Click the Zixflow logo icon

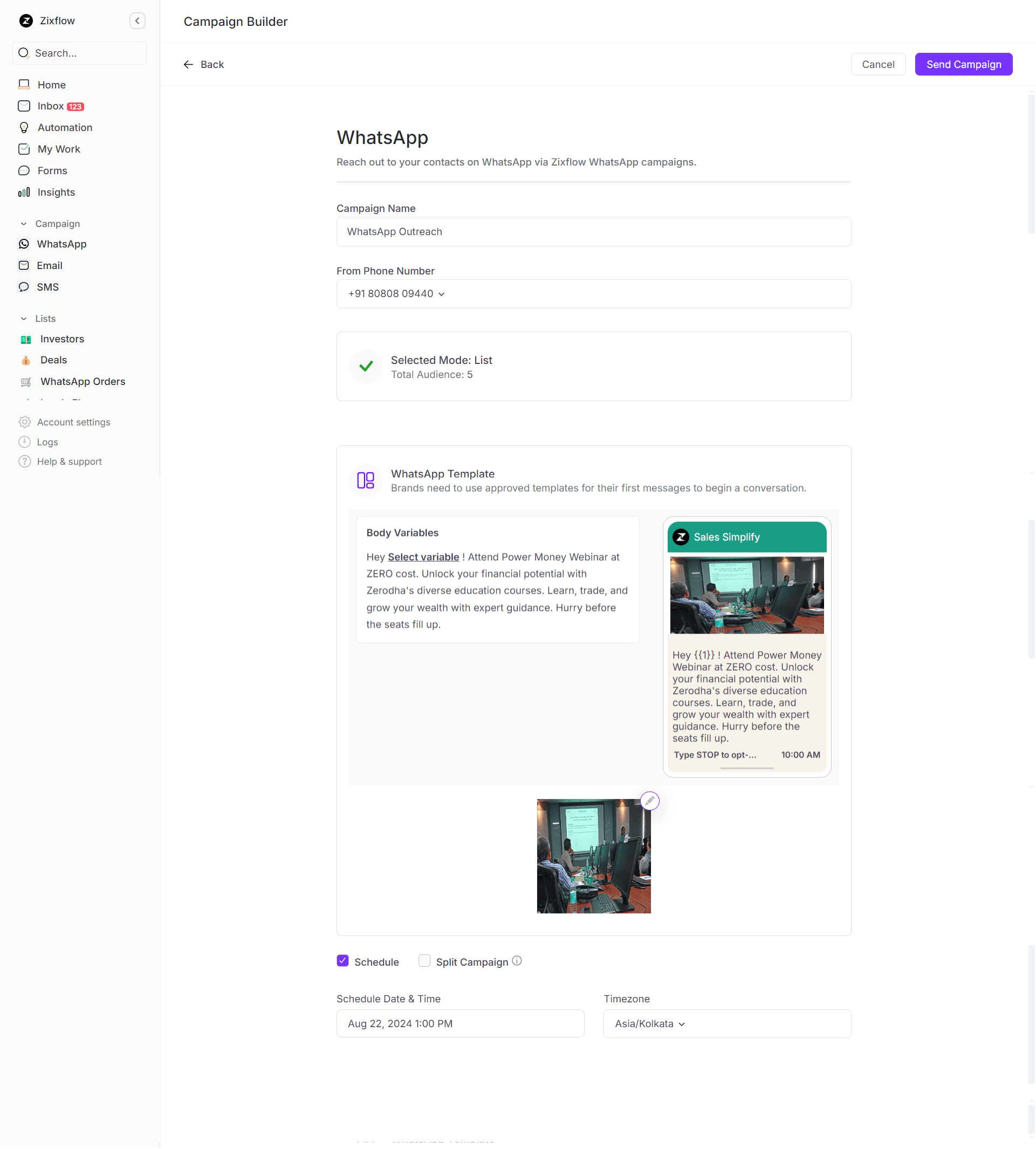point(26,21)
